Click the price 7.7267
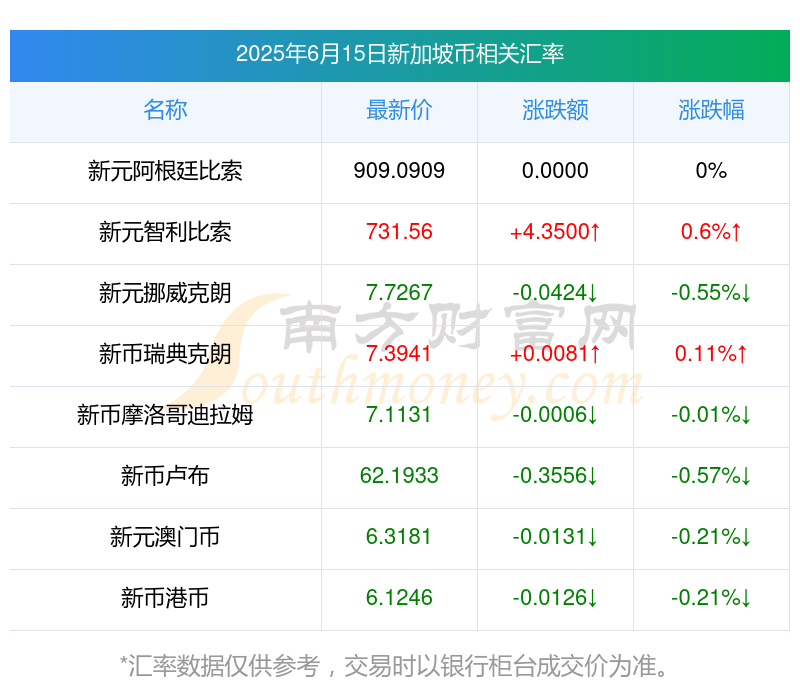800x698 pixels. pos(399,292)
